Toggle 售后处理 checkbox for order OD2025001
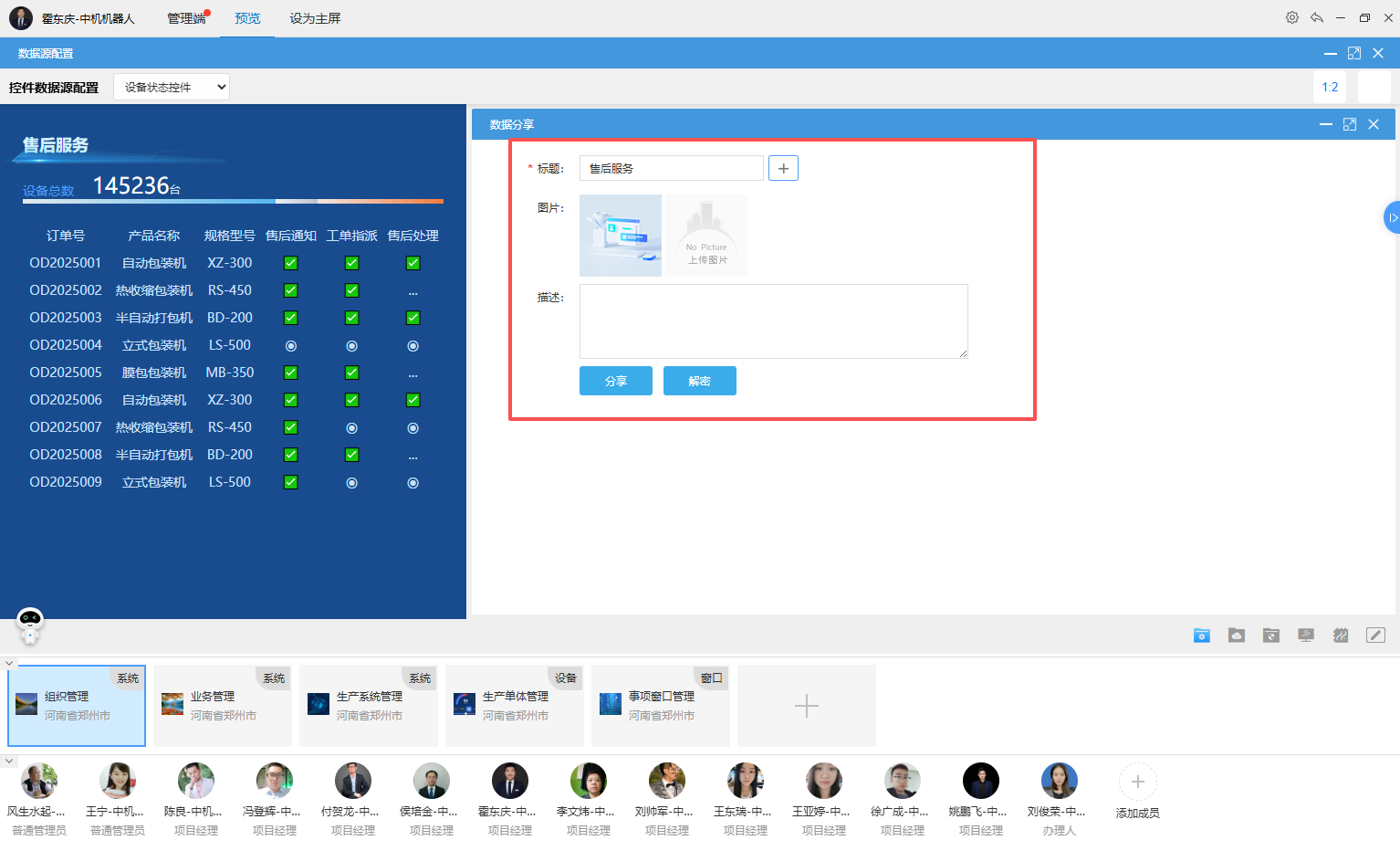1400x851 pixels. pos(413,263)
